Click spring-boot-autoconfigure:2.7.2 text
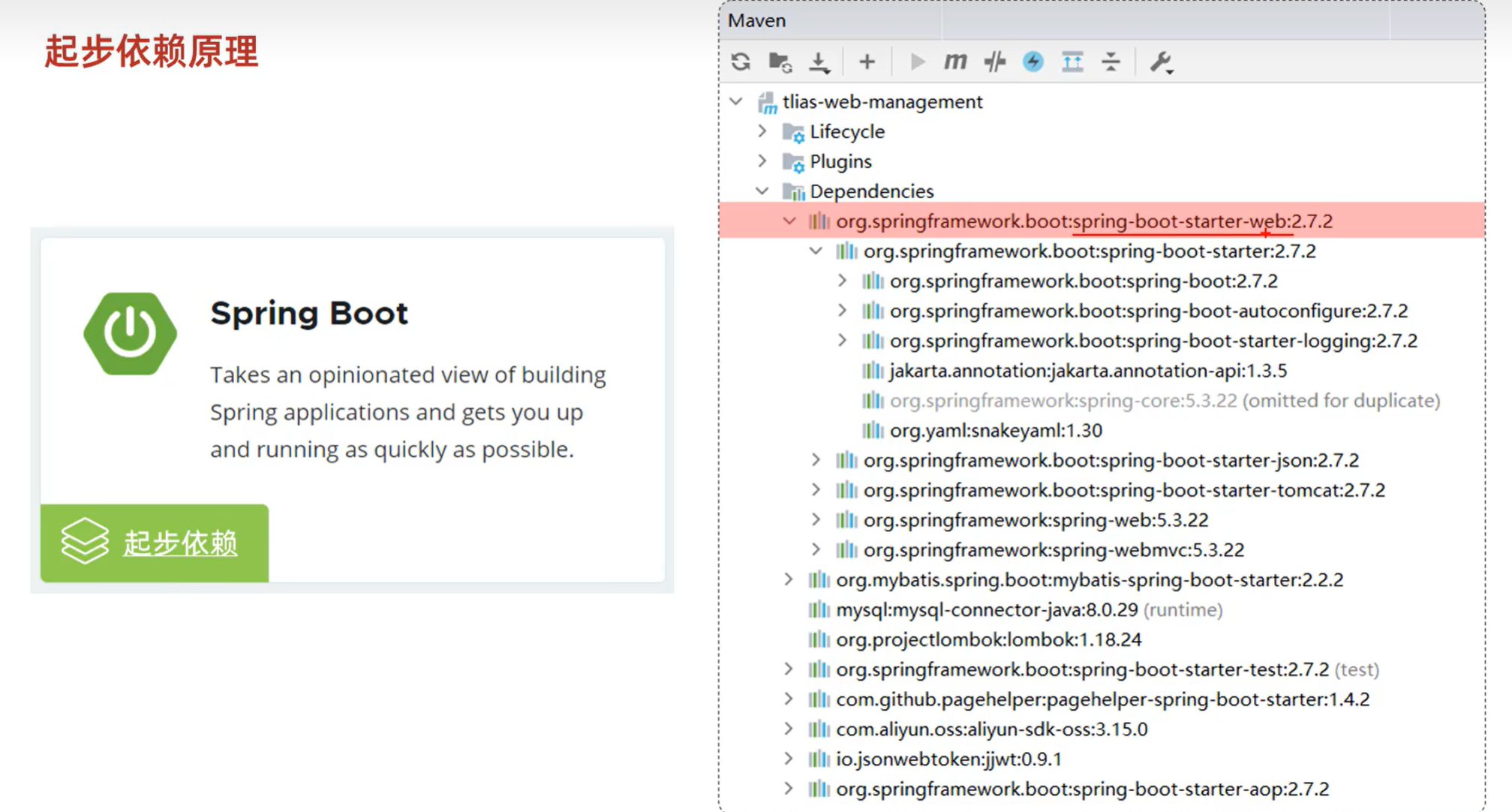 [x=1149, y=311]
